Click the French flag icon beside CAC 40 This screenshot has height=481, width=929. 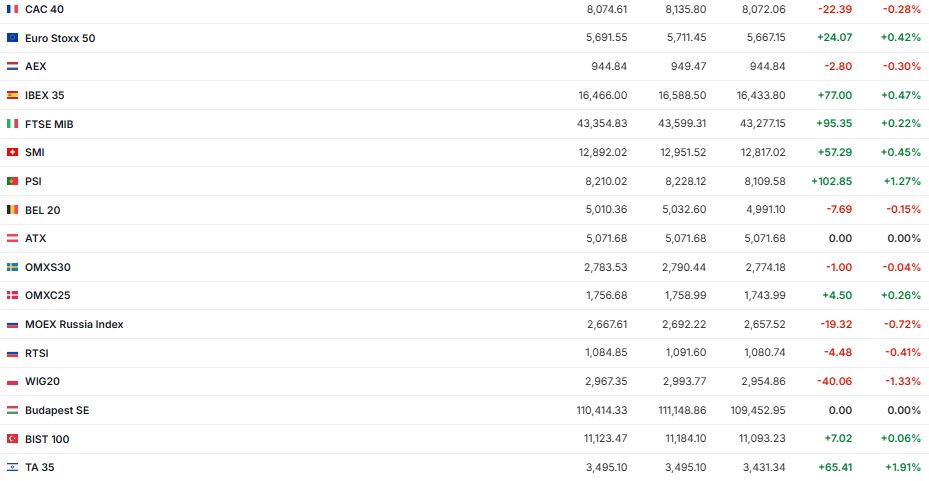[12, 9]
